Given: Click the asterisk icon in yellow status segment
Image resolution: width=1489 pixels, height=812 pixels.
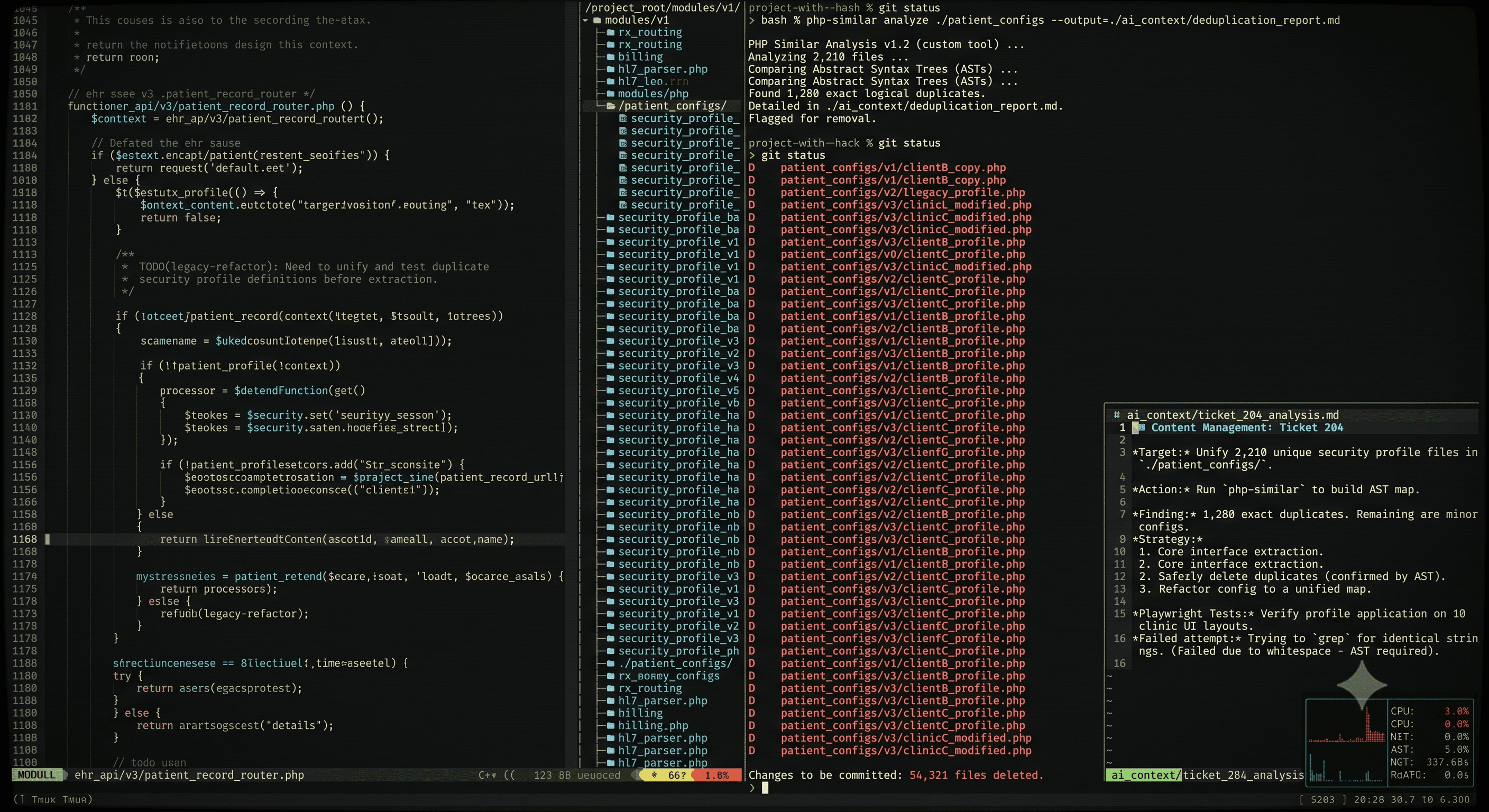Looking at the screenshot, I should tap(654, 775).
